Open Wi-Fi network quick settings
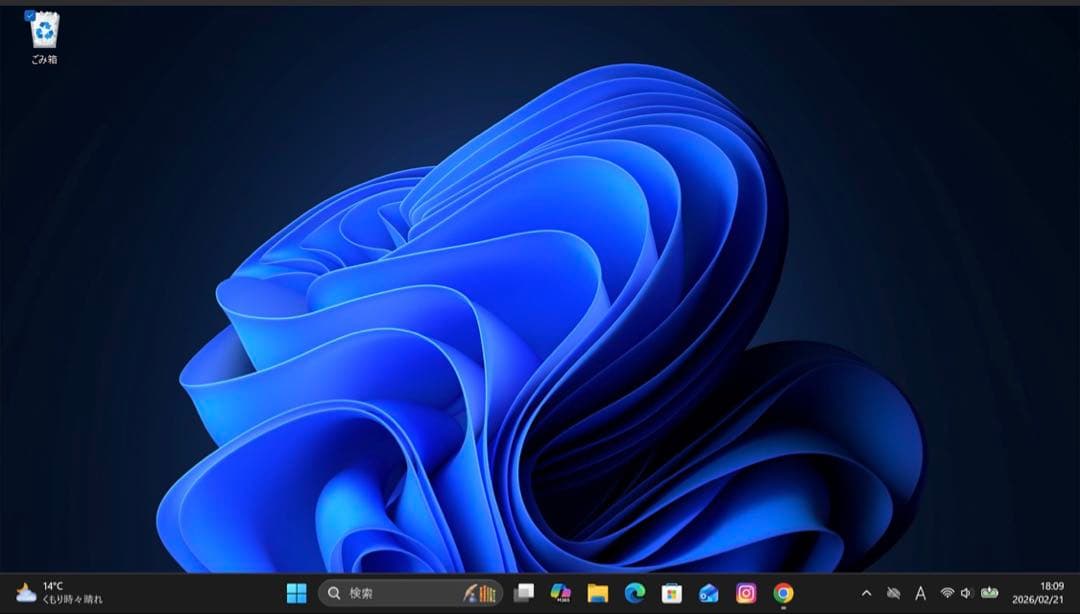Image resolution: width=1080 pixels, height=614 pixels. click(x=947, y=593)
